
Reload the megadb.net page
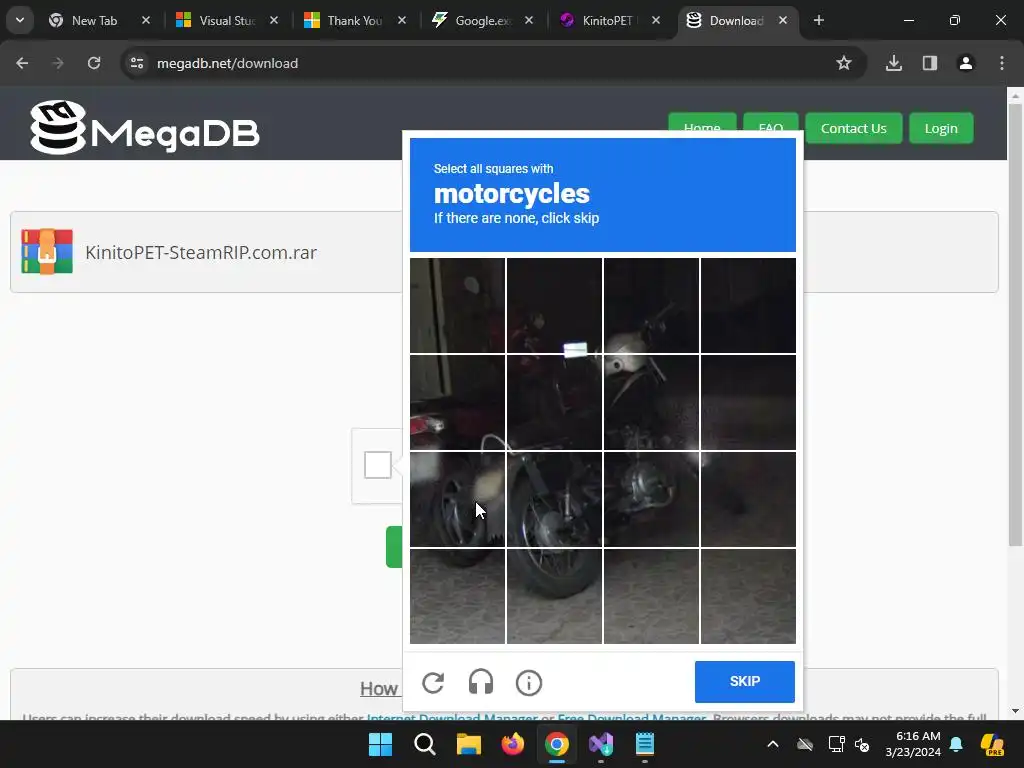click(94, 63)
